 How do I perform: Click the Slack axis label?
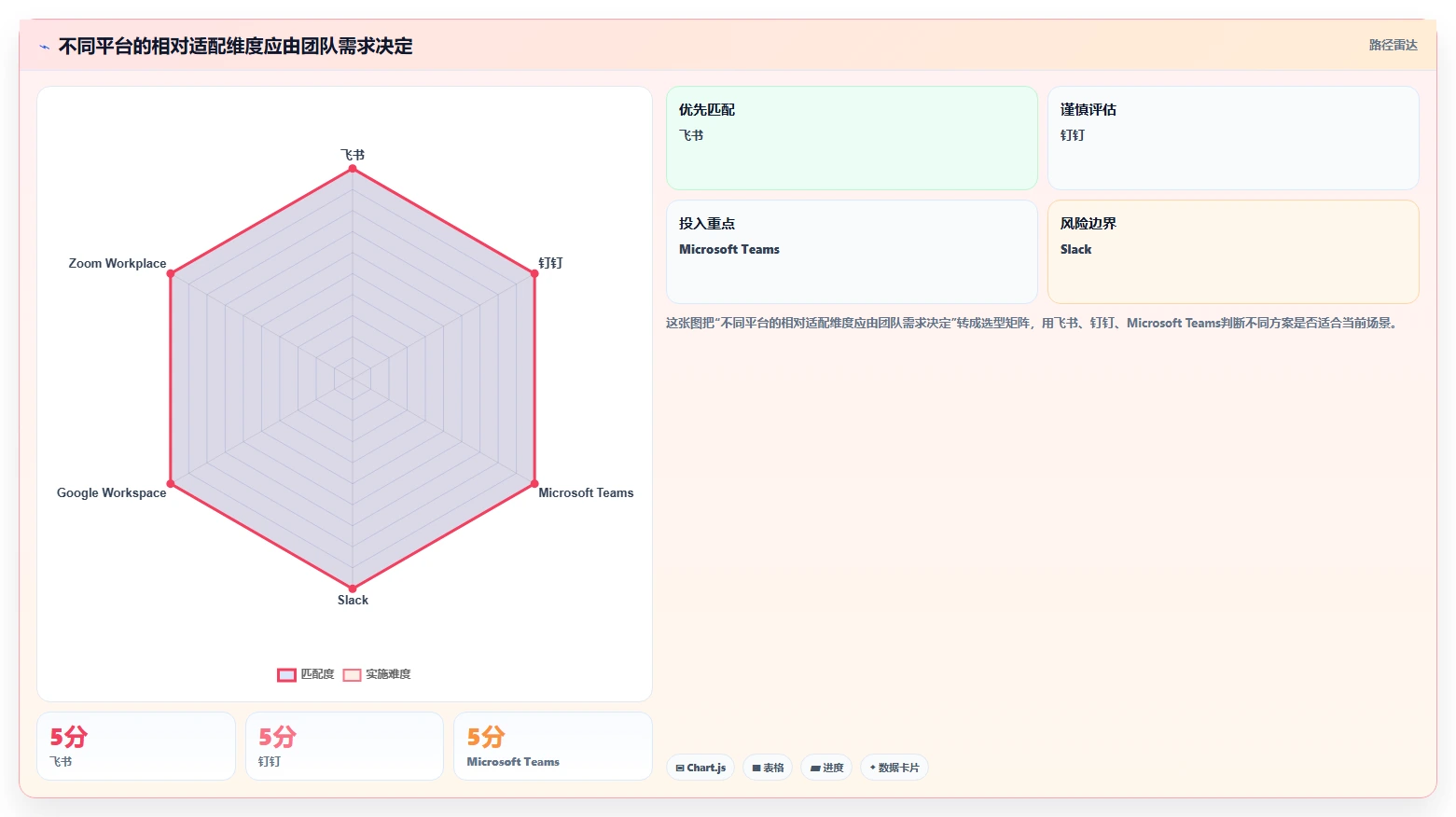tap(353, 600)
